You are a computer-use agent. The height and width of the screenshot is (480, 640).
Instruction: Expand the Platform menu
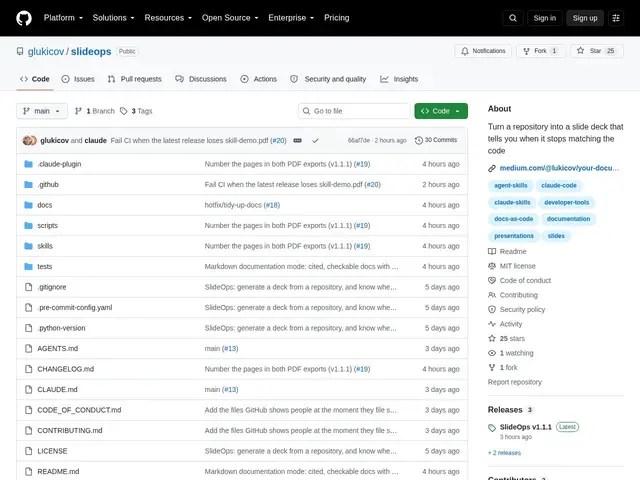(x=63, y=18)
